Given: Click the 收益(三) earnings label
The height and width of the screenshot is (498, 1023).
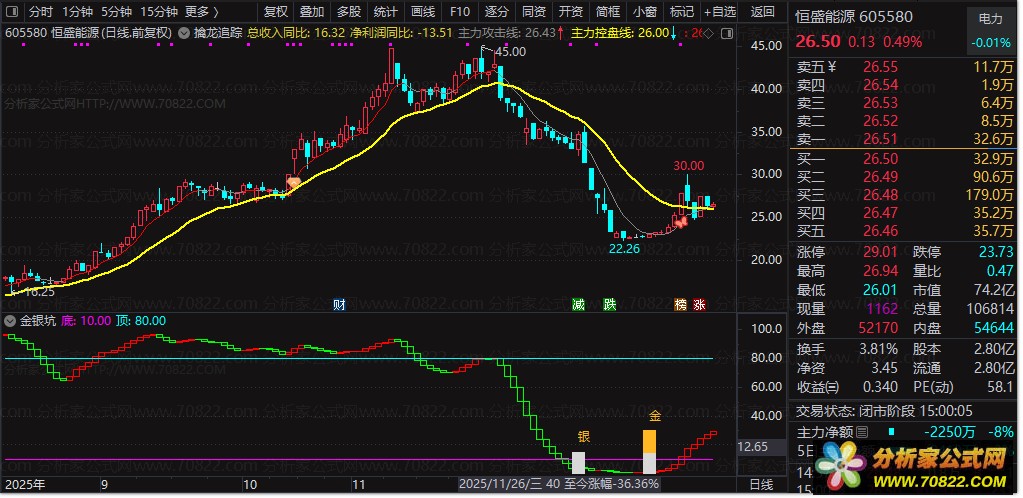Looking at the screenshot, I should [x=818, y=387].
